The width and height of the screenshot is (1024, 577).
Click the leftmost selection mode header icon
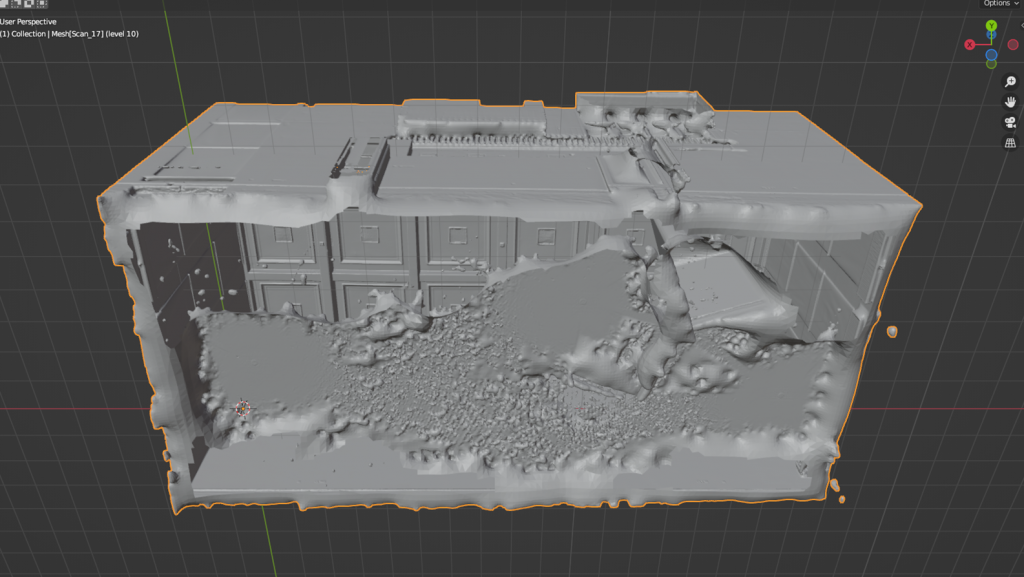coord(5,4)
